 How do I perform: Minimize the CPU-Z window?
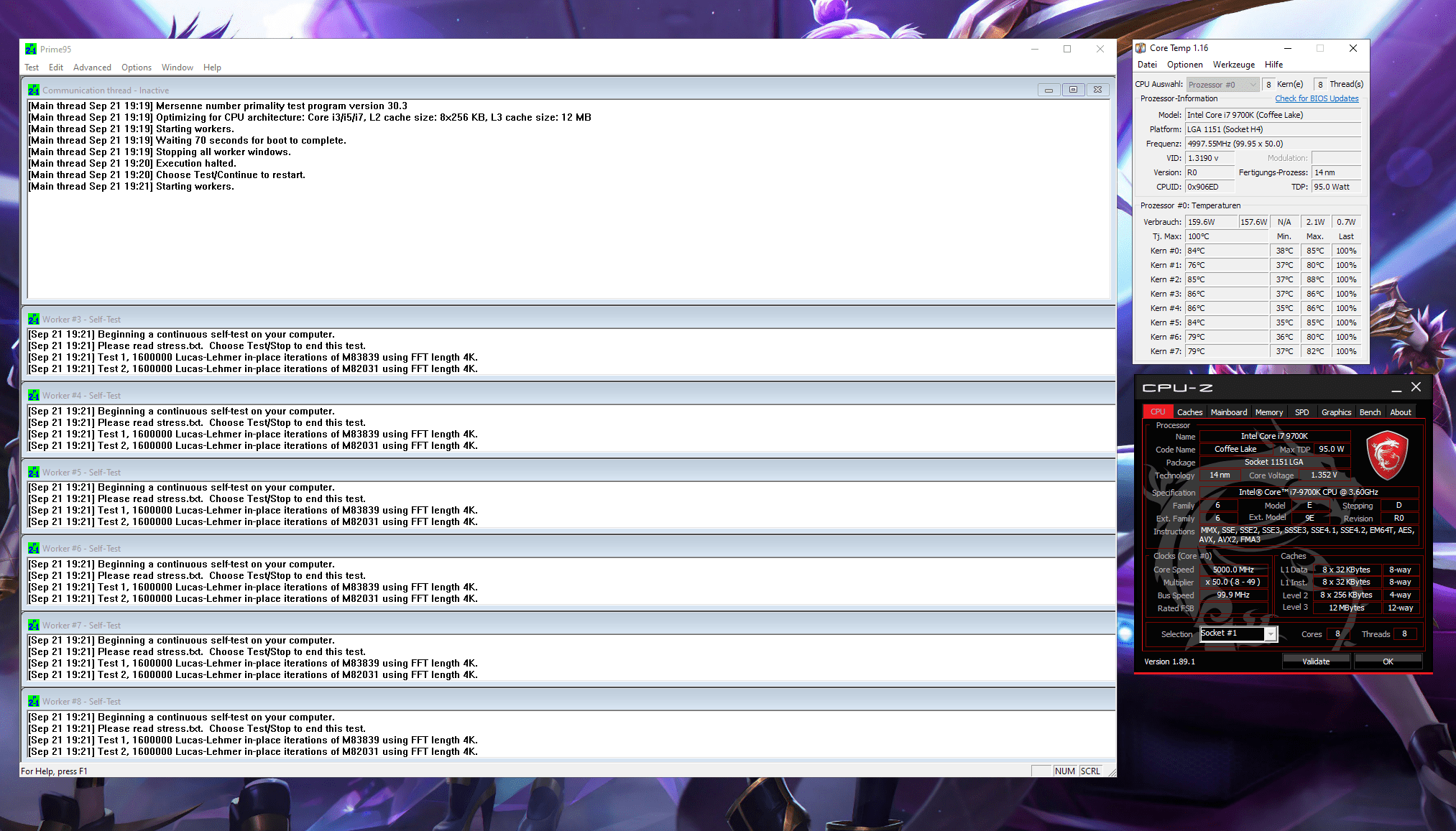pyautogui.click(x=1396, y=388)
